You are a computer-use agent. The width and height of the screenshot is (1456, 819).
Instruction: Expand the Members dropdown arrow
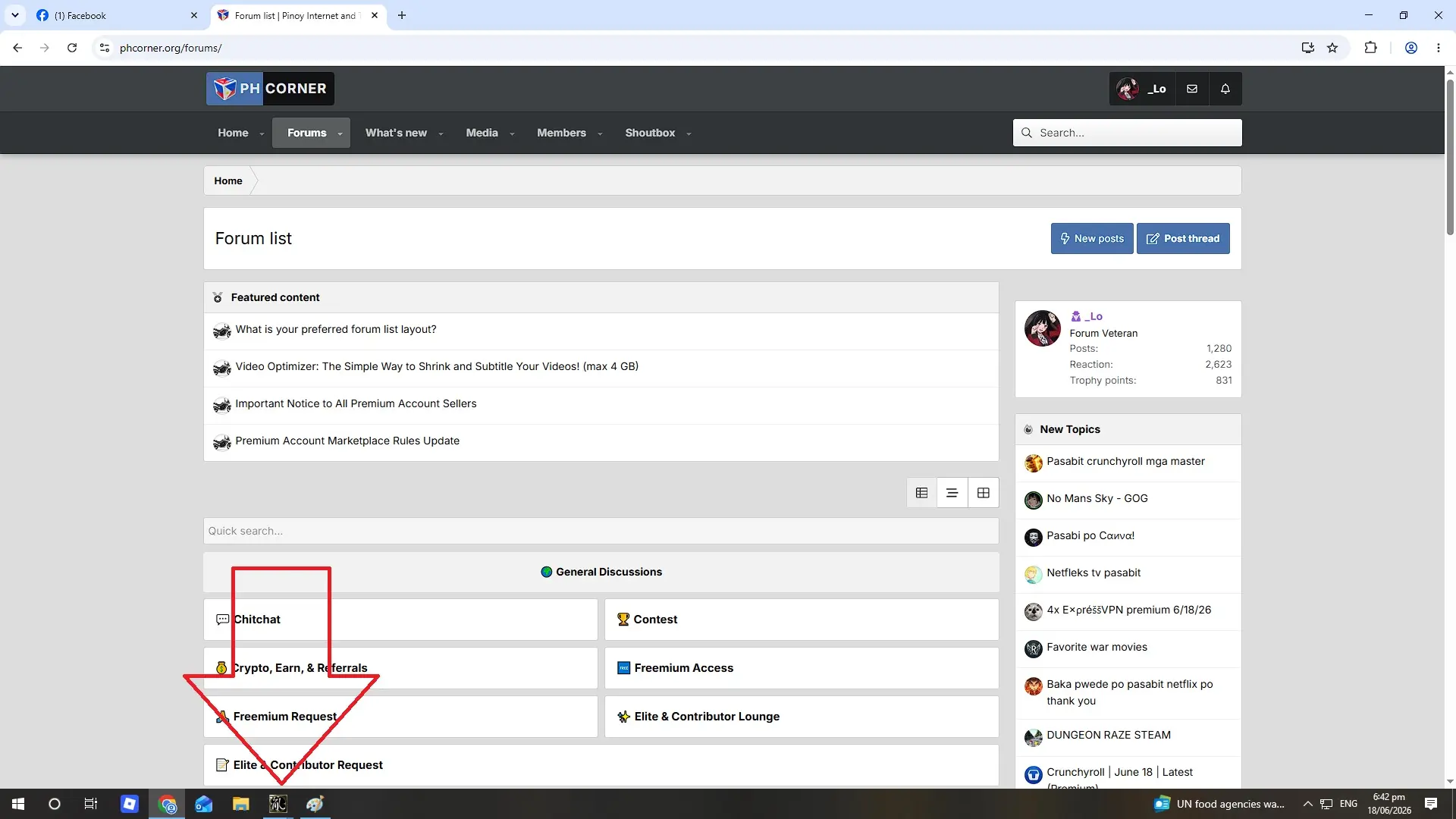point(600,133)
